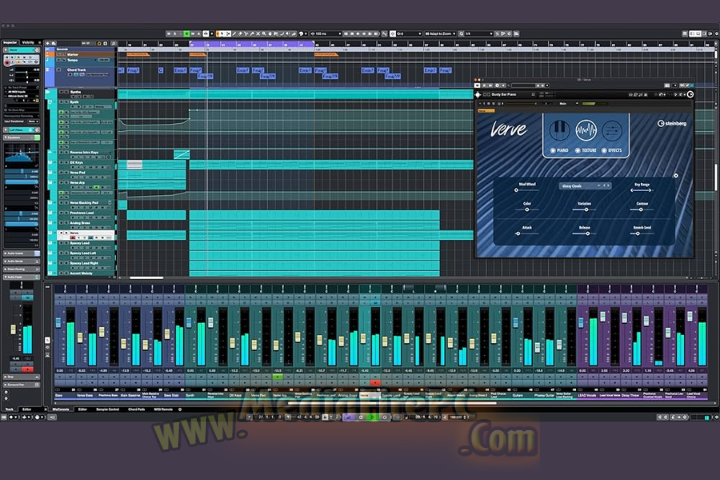Click the quantize magnifier icon beside 1/4 field
720x480 pixels.
click(x=461, y=34)
